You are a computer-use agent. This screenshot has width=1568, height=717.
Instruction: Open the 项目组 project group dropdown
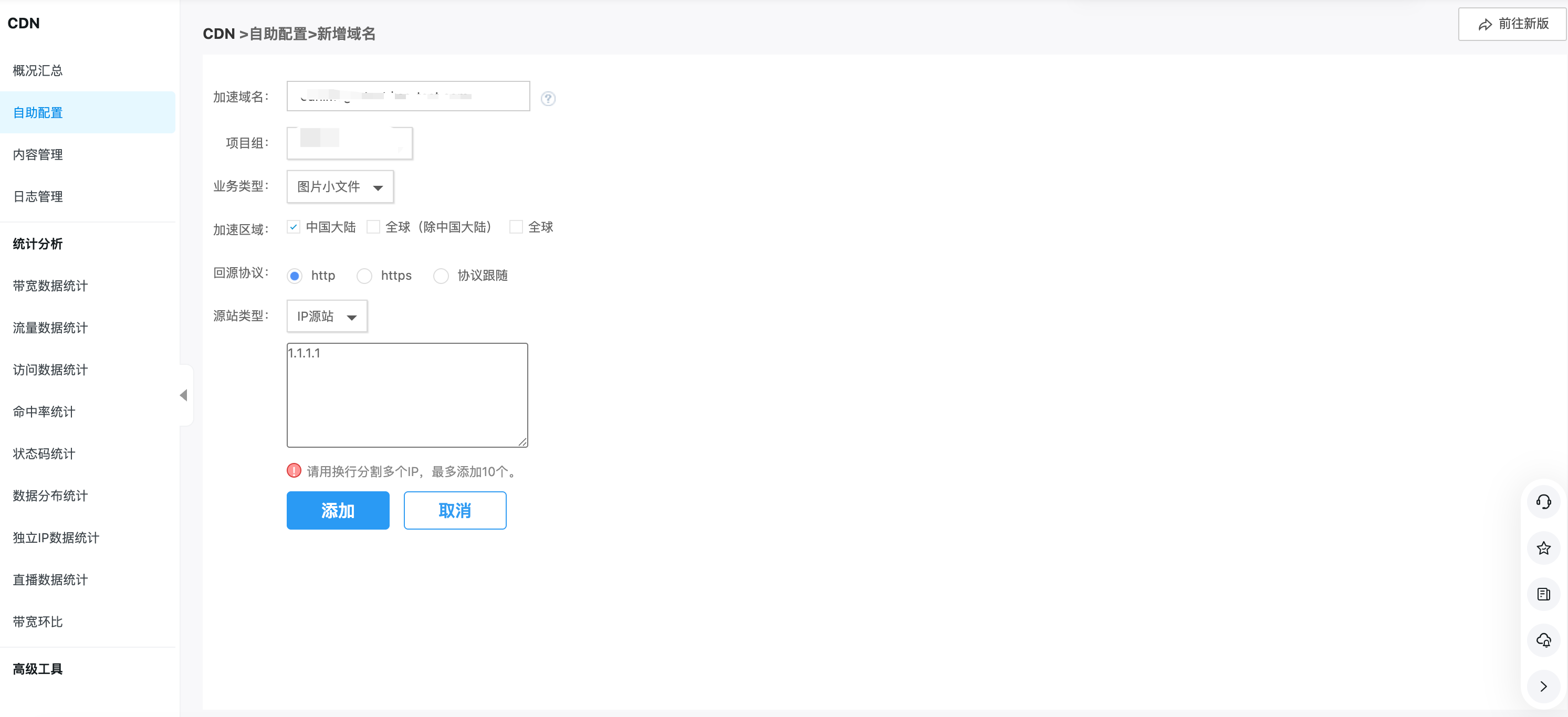pos(349,144)
